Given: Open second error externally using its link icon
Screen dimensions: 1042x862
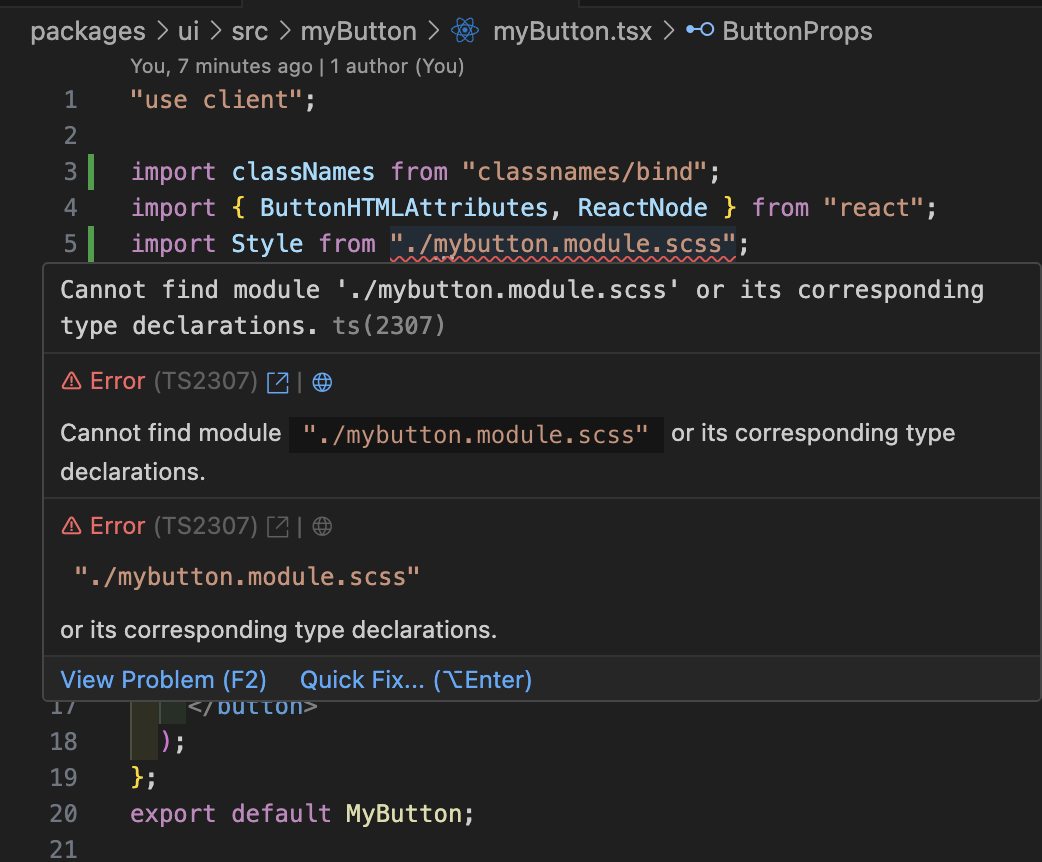Looking at the screenshot, I should click(x=277, y=526).
